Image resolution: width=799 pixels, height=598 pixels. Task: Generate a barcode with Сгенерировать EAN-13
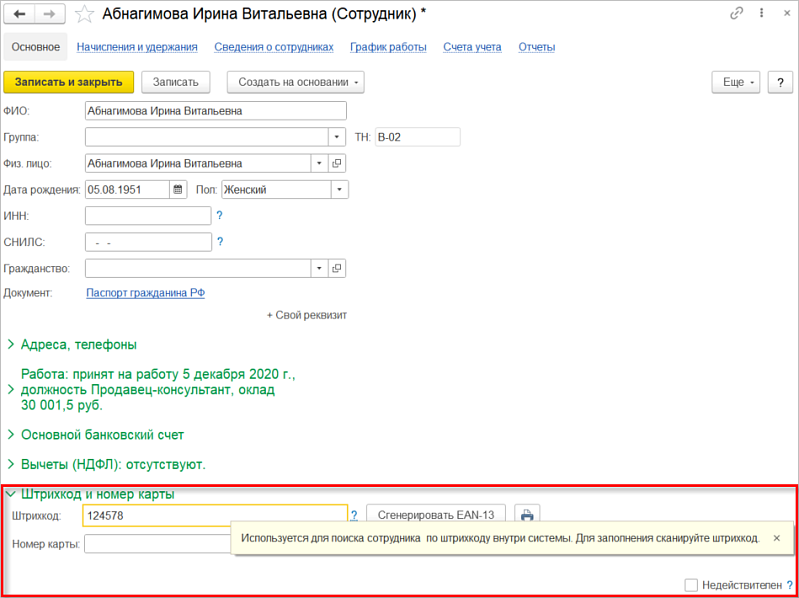pyautogui.click(x=436, y=515)
